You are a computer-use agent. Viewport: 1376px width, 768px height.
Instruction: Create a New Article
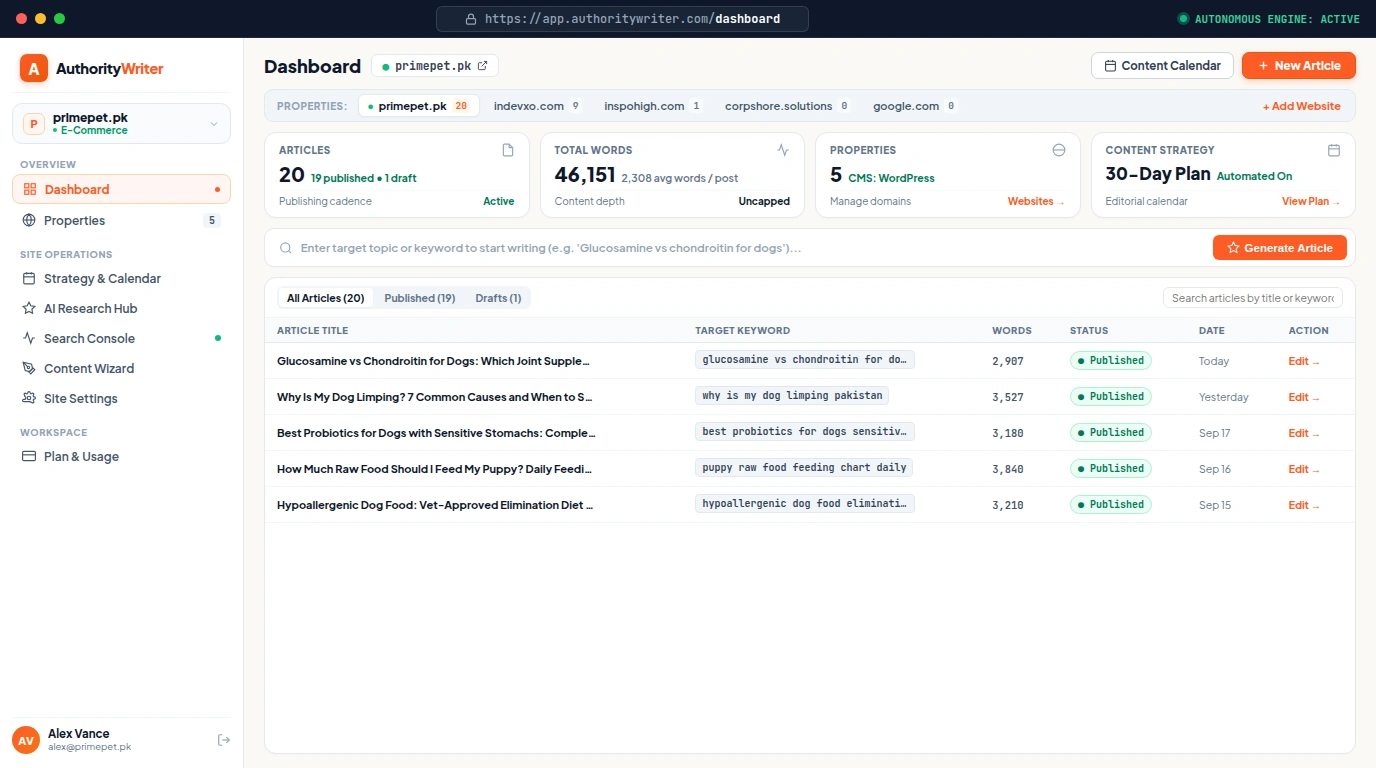click(1299, 66)
